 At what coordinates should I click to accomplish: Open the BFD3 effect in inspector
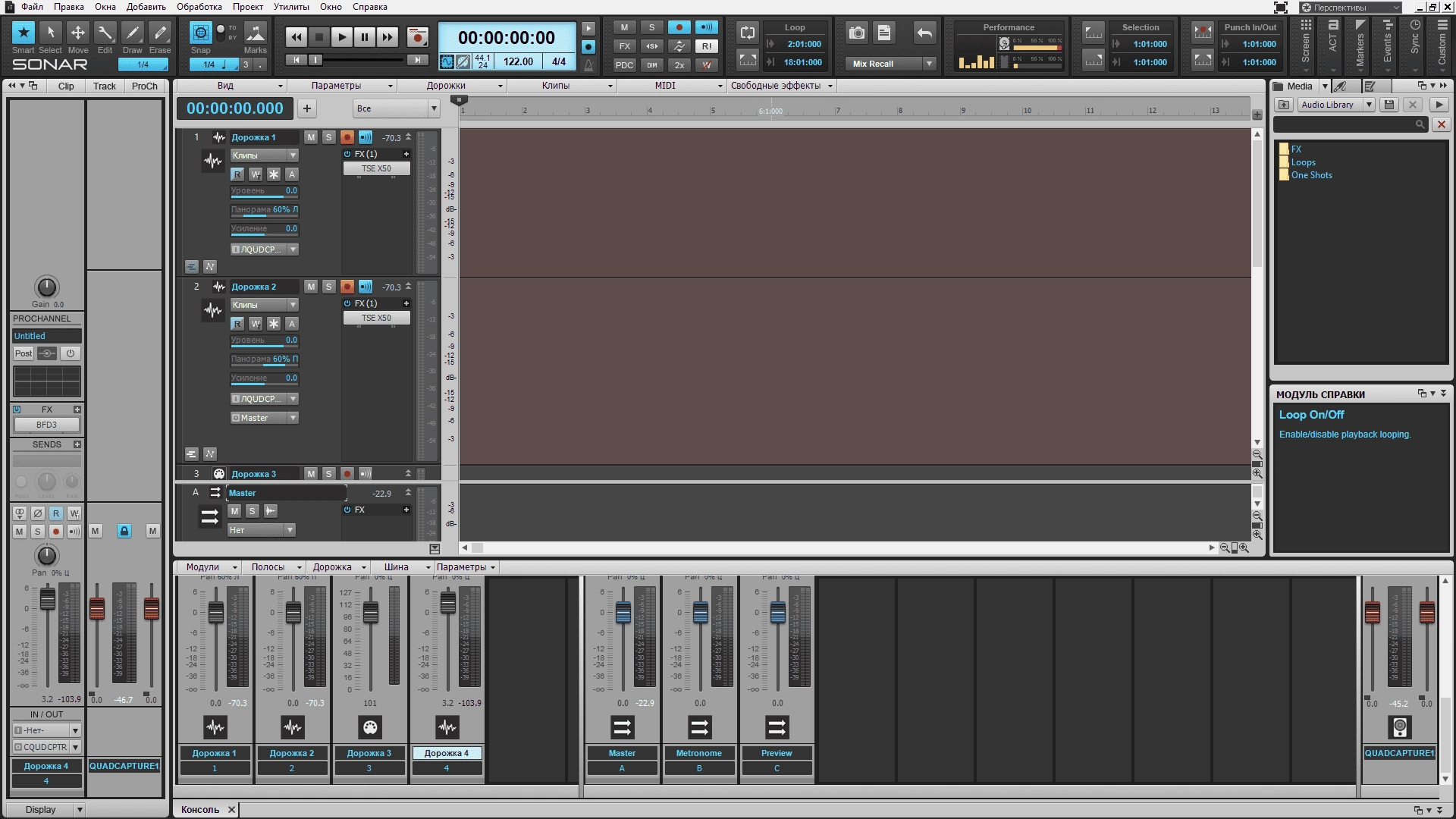point(46,425)
